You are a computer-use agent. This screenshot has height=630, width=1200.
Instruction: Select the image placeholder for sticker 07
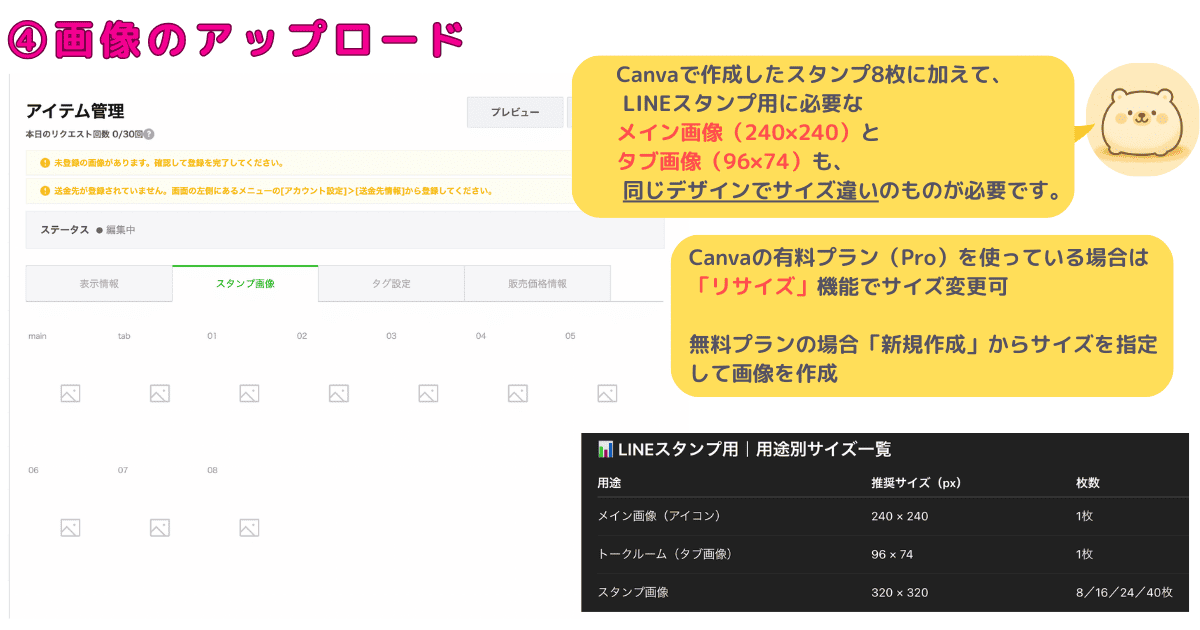[x=159, y=528]
